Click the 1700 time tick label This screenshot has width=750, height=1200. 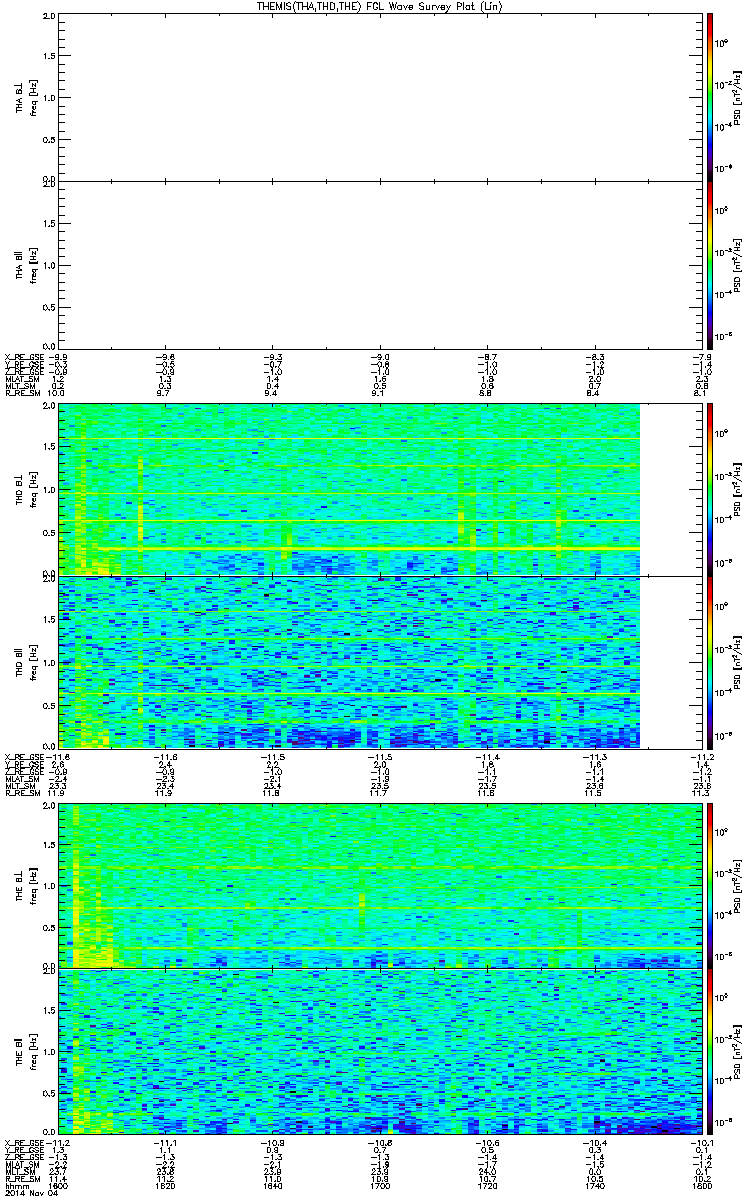[378, 1185]
